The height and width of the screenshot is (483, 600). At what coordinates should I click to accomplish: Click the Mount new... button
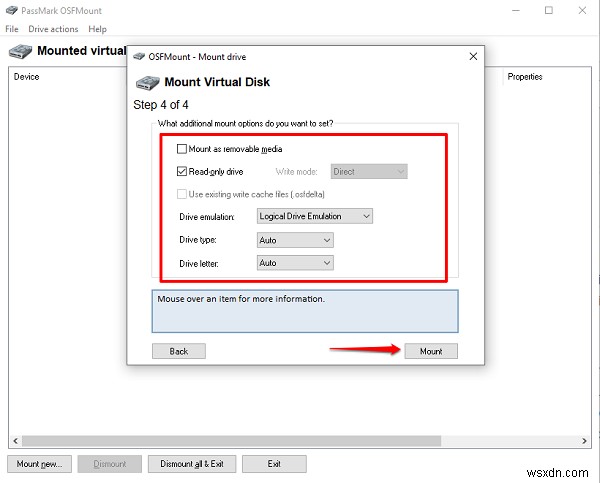pos(39,464)
